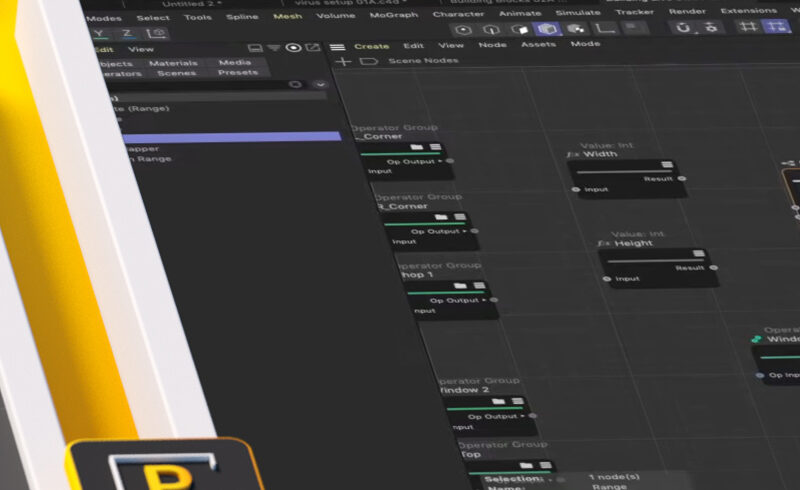This screenshot has width=800, height=490.
Task: Open the node editor Assets menu
Action: pyautogui.click(x=538, y=44)
